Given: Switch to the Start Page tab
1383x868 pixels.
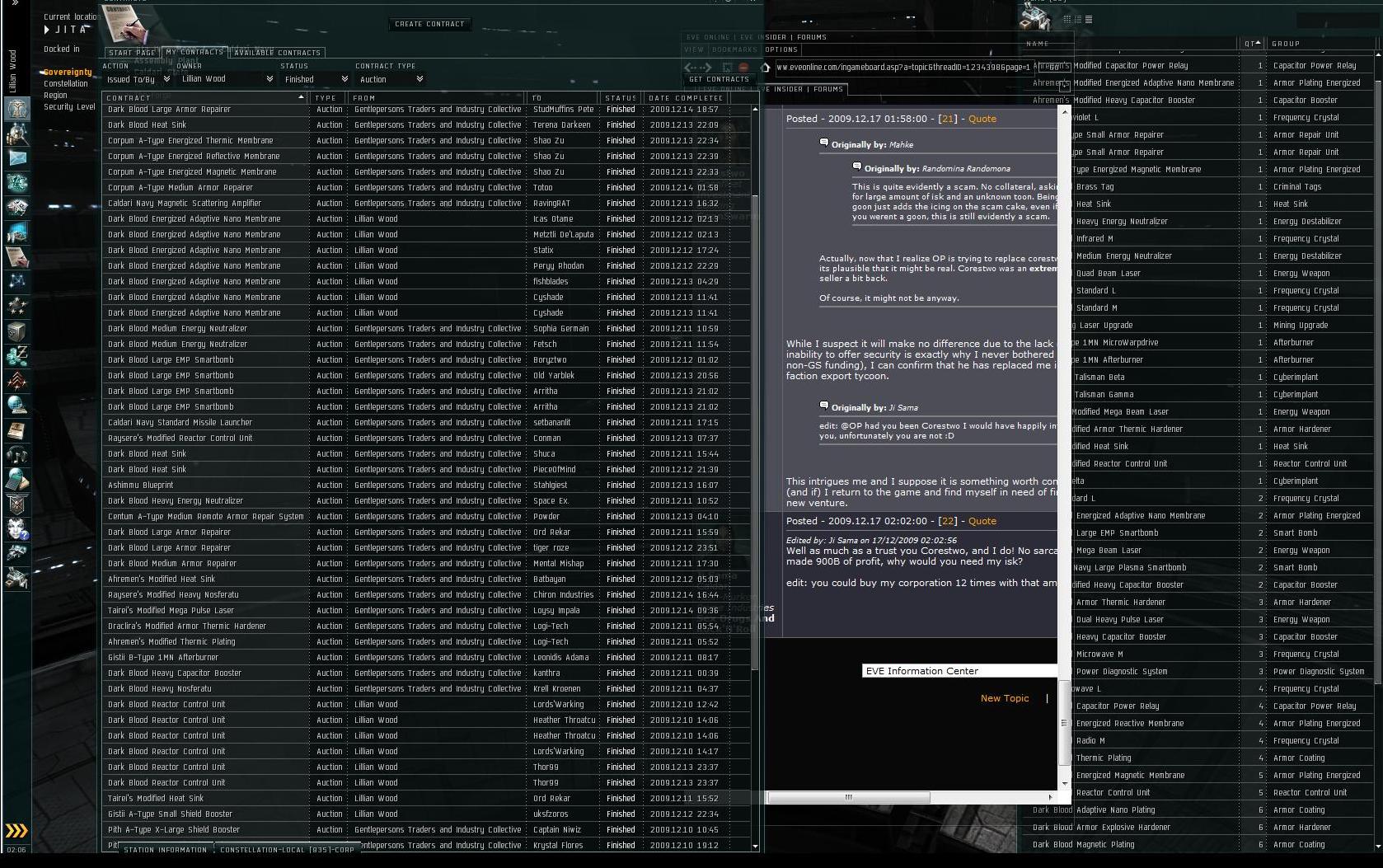Looking at the screenshot, I should pos(132,53).
